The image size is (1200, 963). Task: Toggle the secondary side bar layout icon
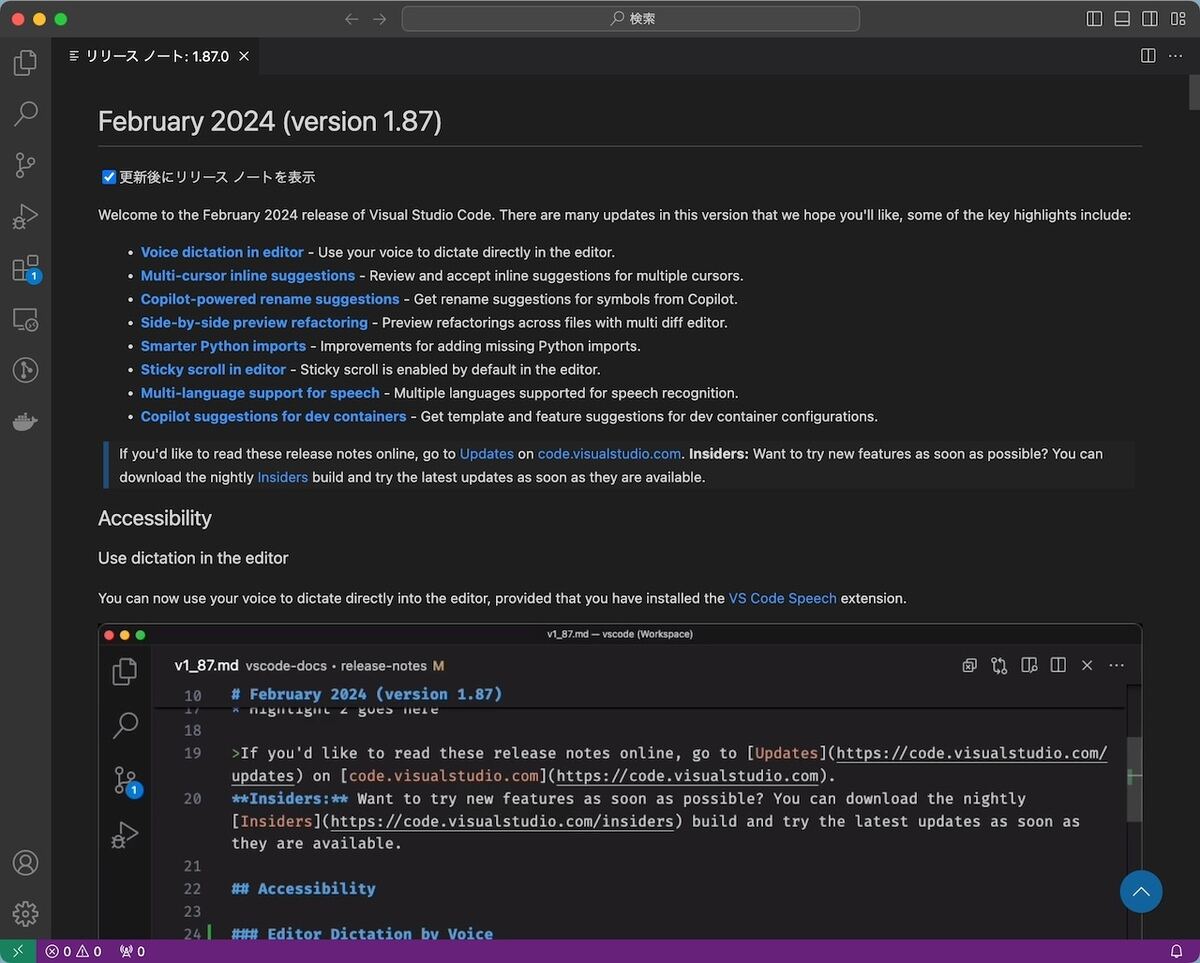(1150, 19)
